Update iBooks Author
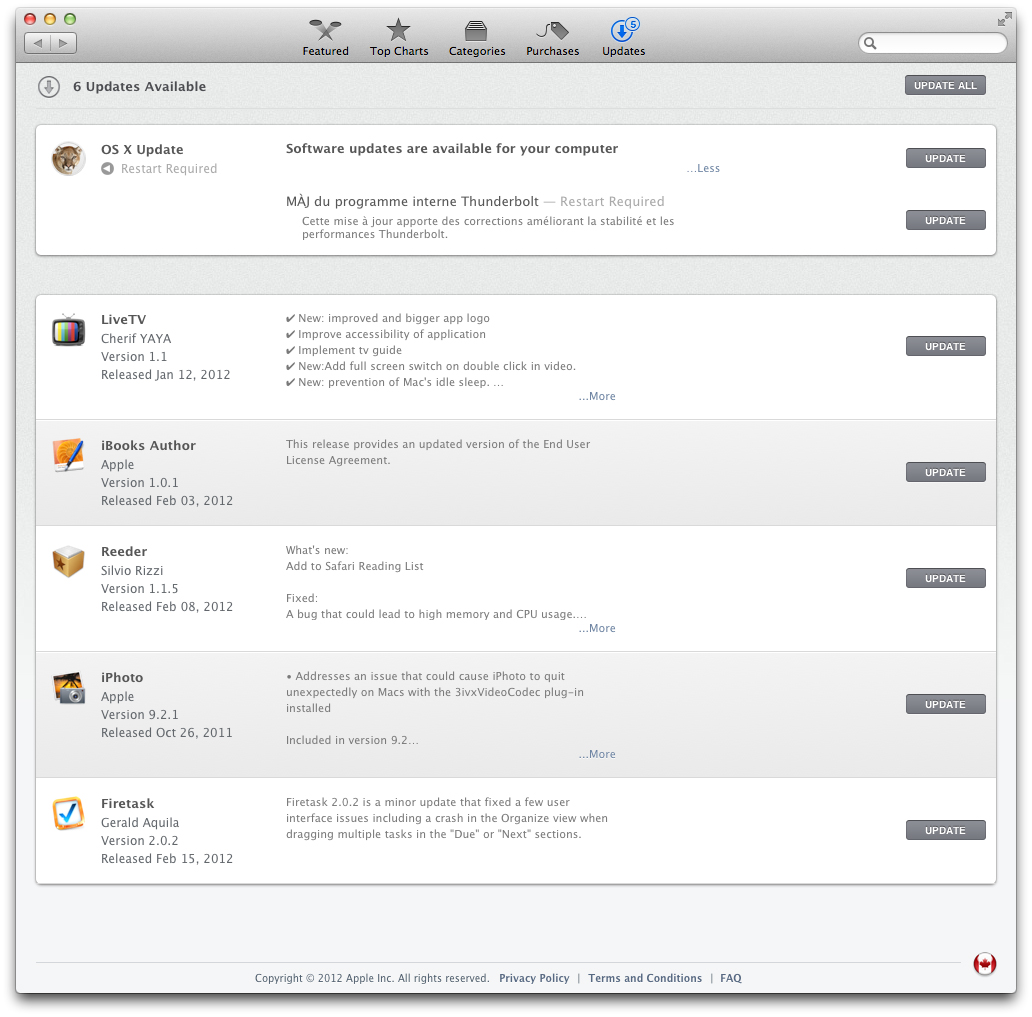The image size is (1032, 1017). (945, 473)
